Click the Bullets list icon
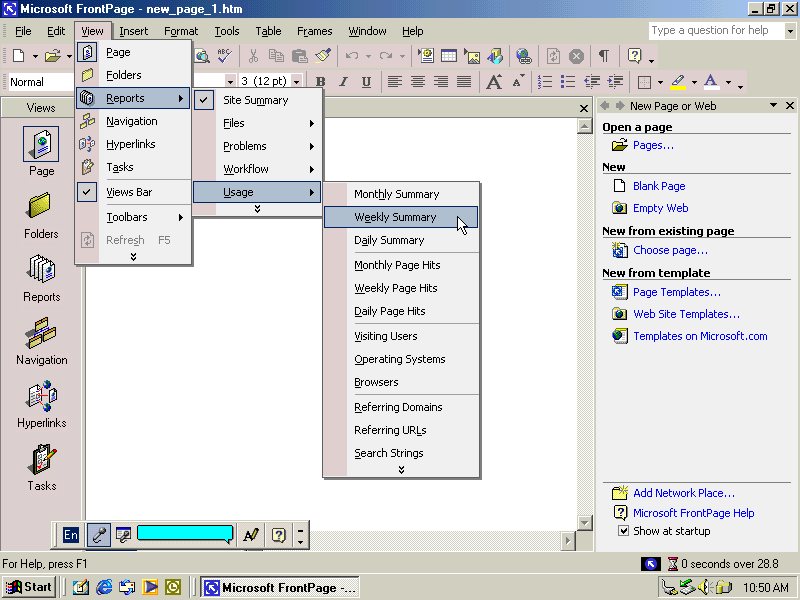This screenshot has width=800, height=600. coord(568,82)
